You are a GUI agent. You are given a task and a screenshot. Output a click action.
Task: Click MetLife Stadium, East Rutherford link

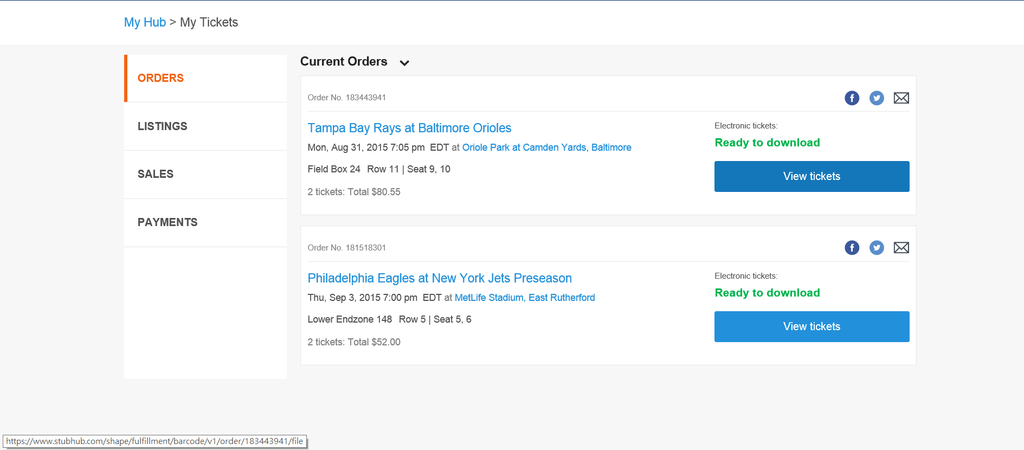[x=524, y=297]
